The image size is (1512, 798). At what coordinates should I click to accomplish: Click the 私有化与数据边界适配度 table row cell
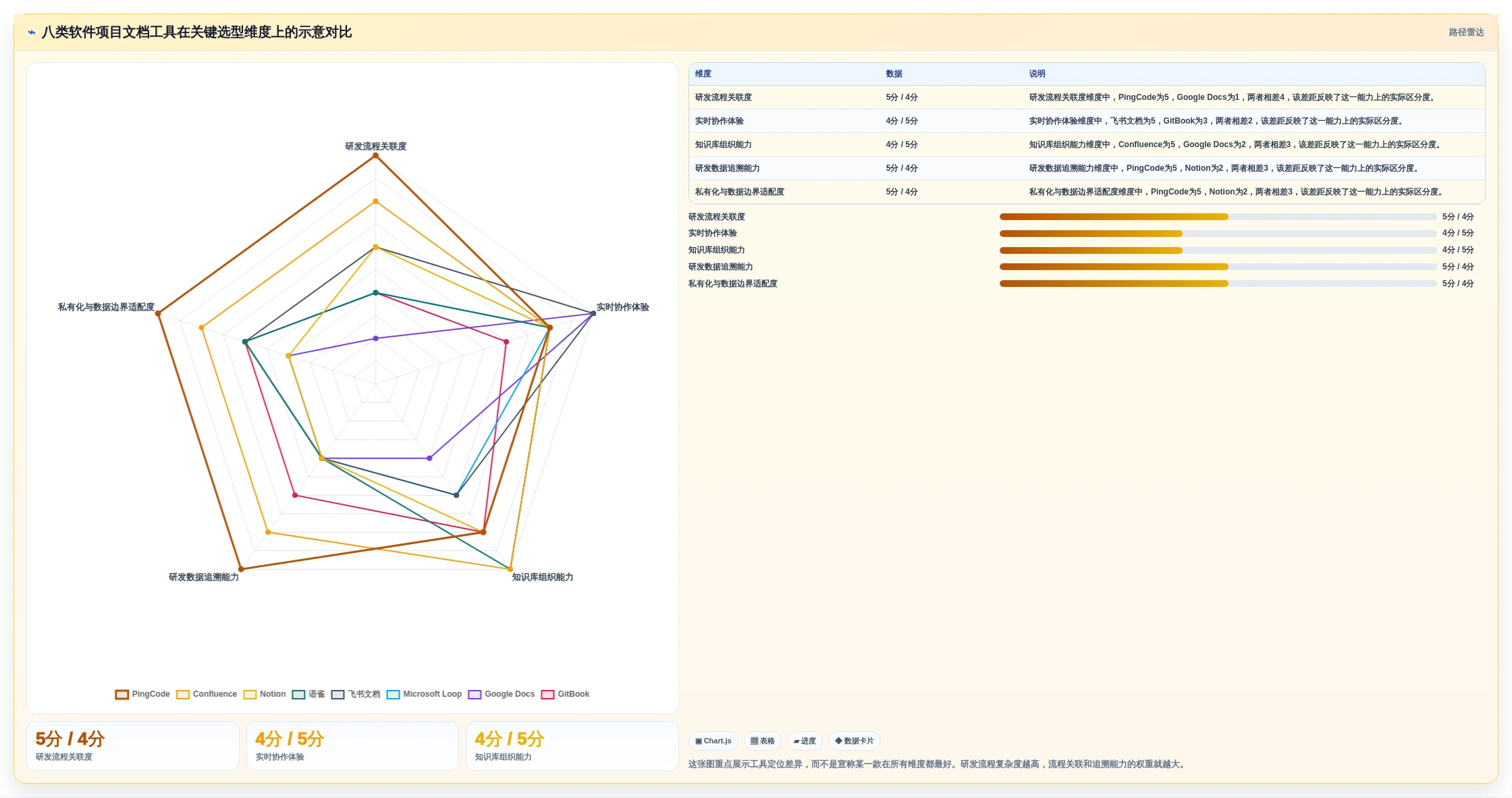(x=740, y=192)
